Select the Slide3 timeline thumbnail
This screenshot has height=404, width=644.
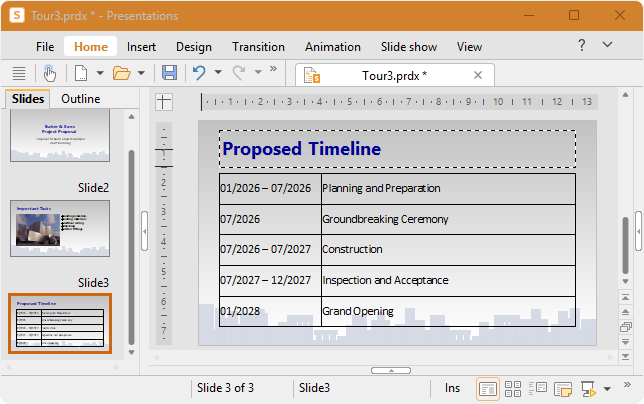[x=60, y=324]
